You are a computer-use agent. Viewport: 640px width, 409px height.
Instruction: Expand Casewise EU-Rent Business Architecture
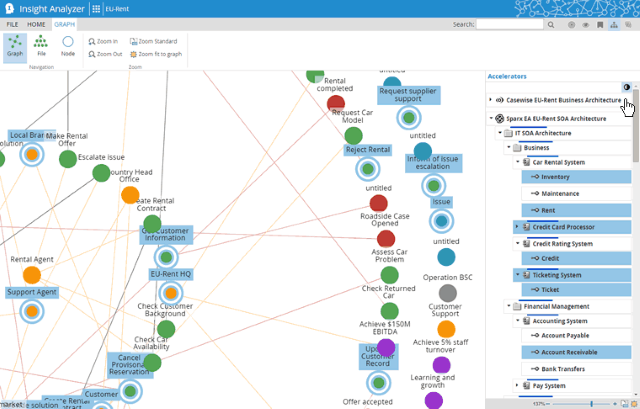[490, 100]
